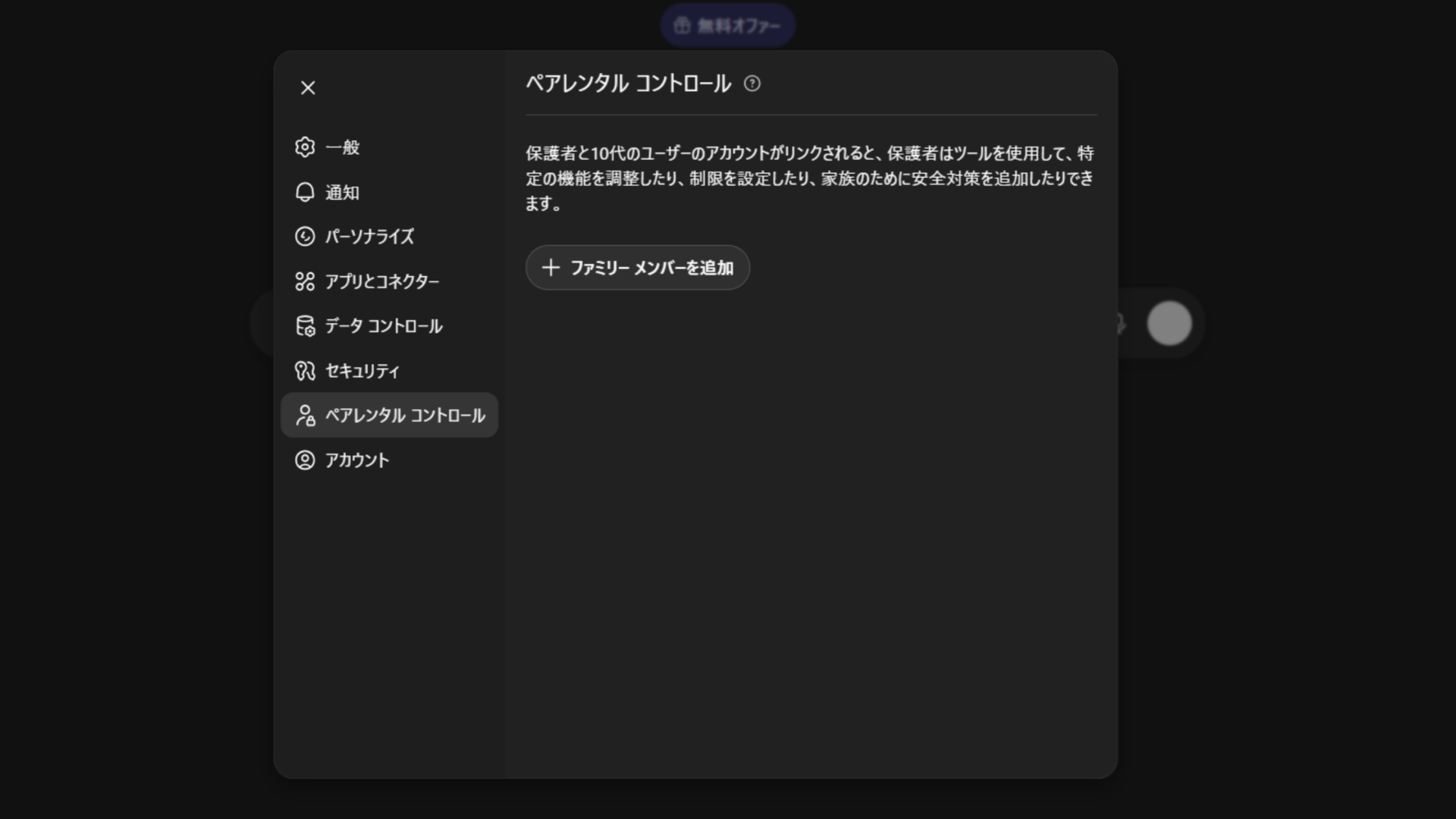Open the 無料オファー offer
Image resolution: width=1456 pixels, height=819 pixels.
[x=728, y=24]
